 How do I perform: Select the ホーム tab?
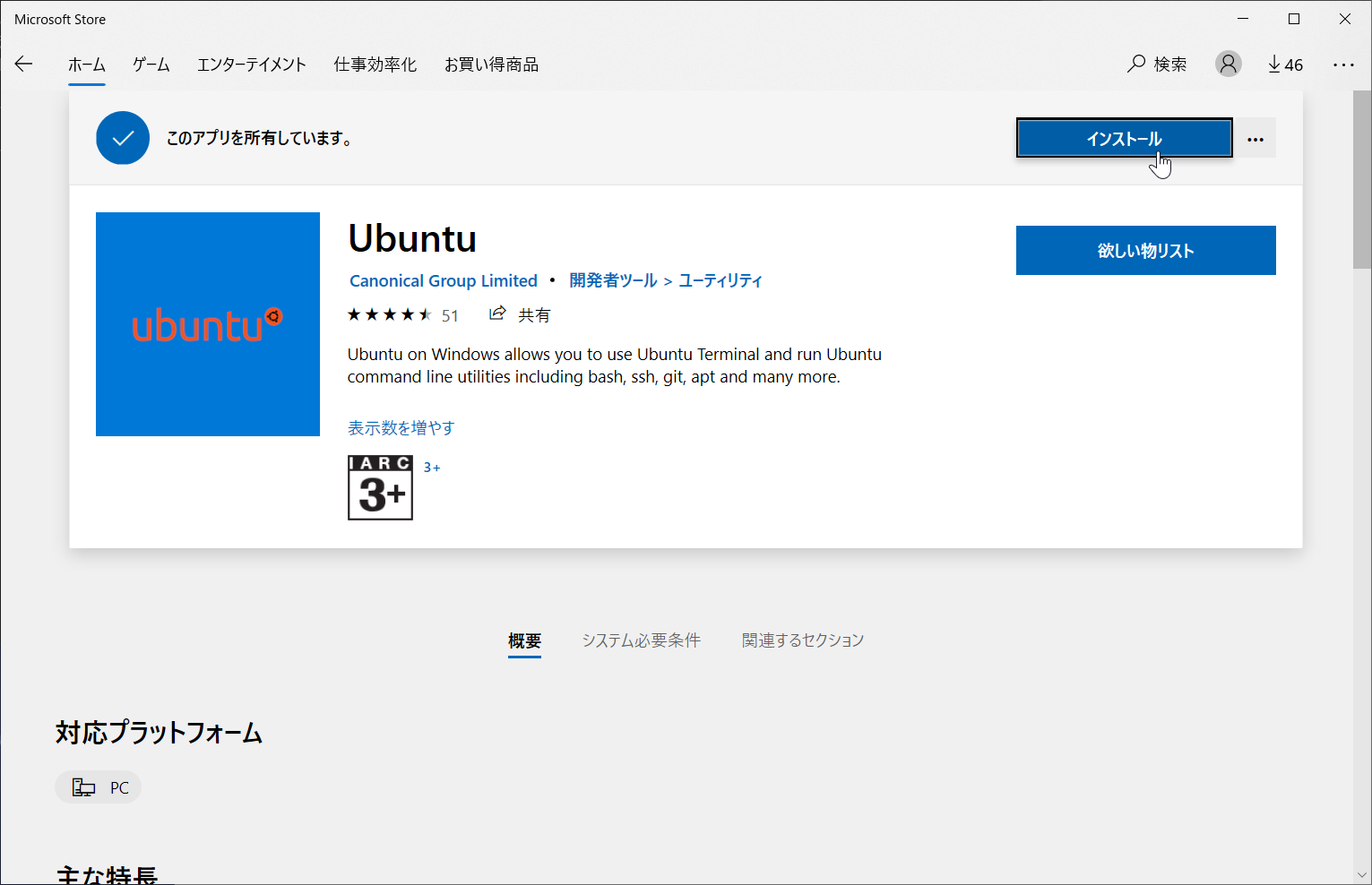click(x=87, y=64)
